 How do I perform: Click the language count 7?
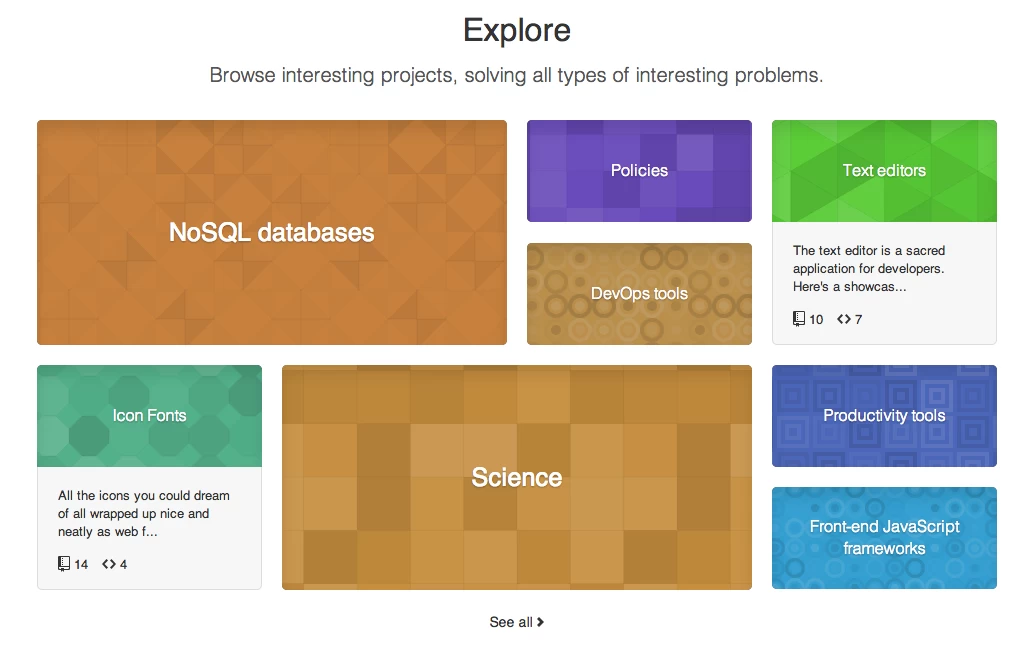click(858, 320)
